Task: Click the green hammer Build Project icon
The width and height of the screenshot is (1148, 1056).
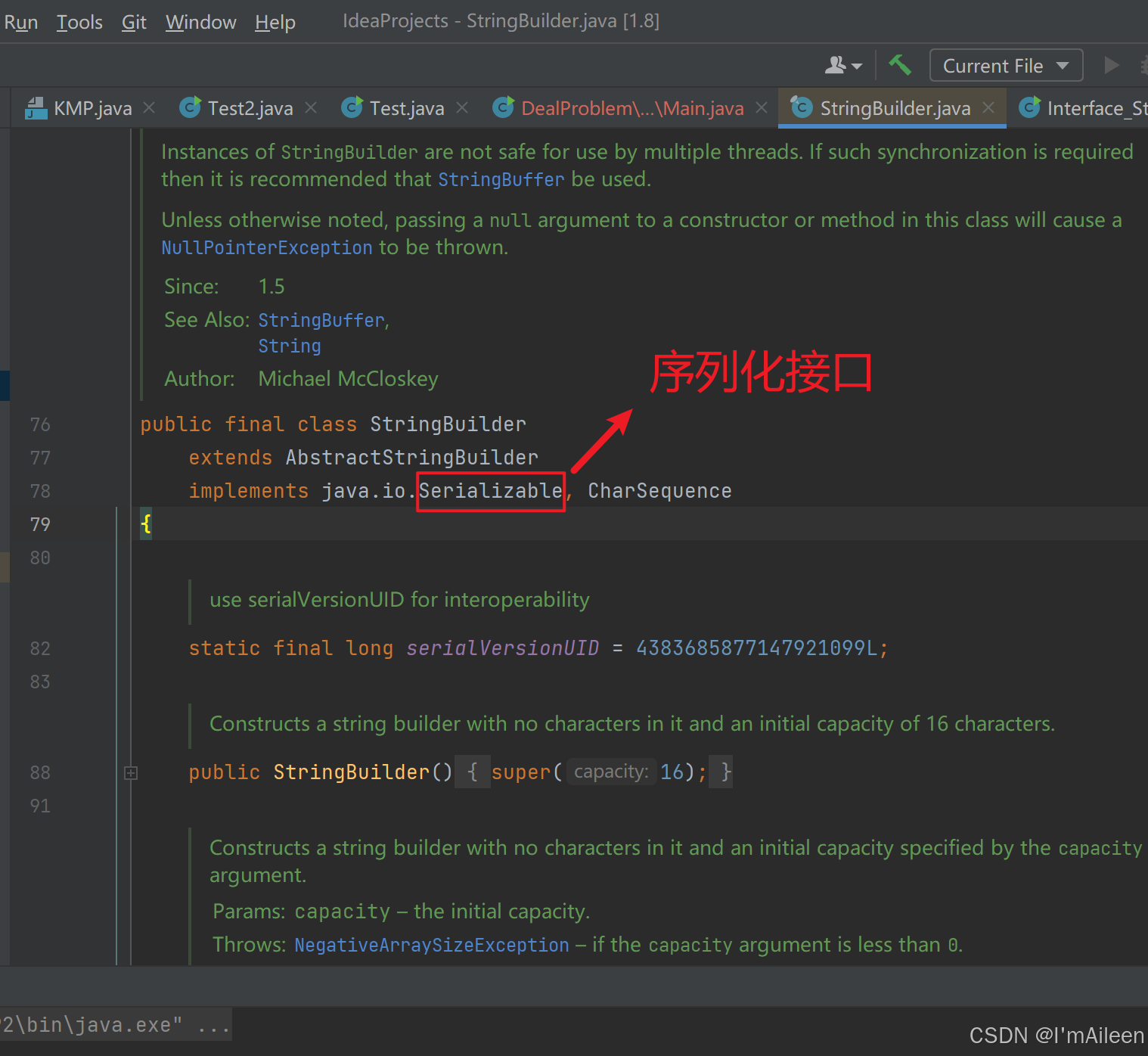Action: coord(900,65)
